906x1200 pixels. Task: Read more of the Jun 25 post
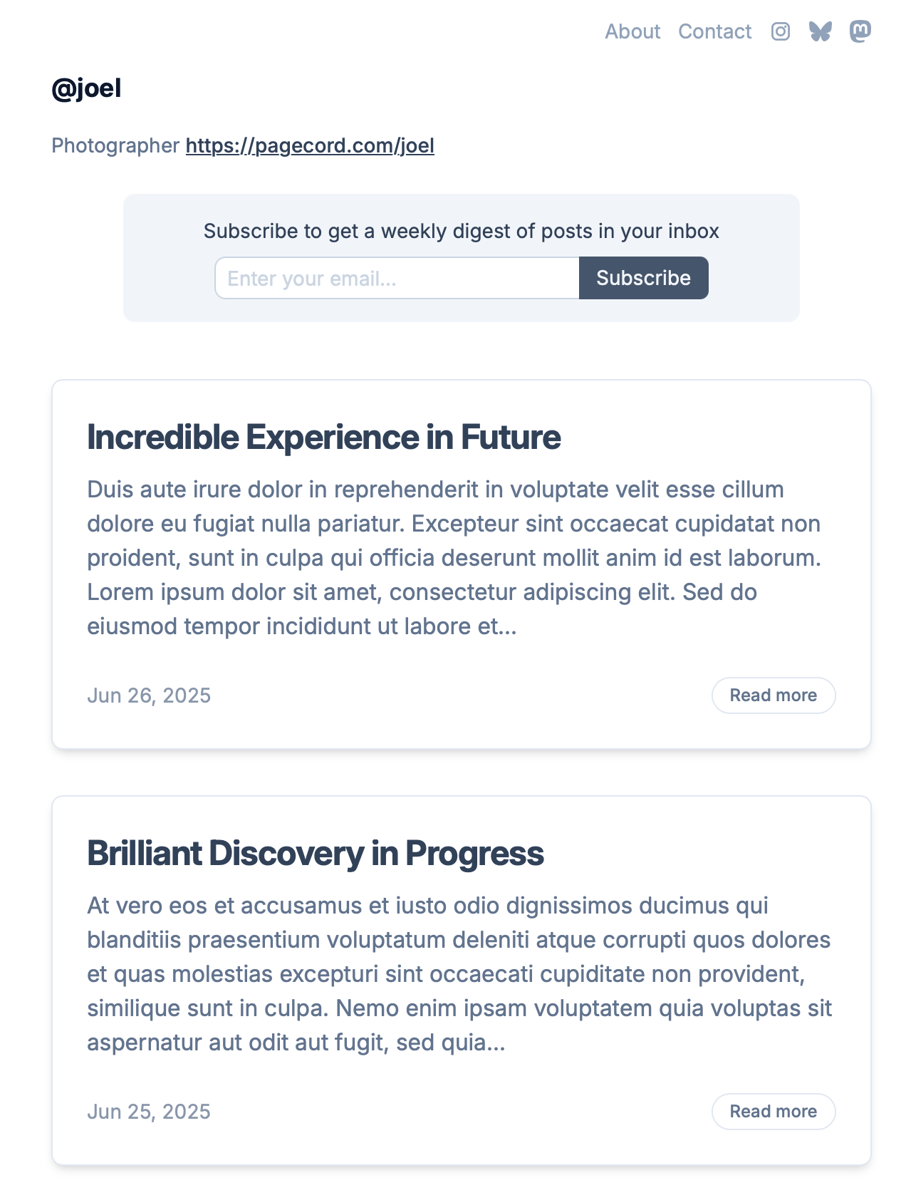[773, 1111]
